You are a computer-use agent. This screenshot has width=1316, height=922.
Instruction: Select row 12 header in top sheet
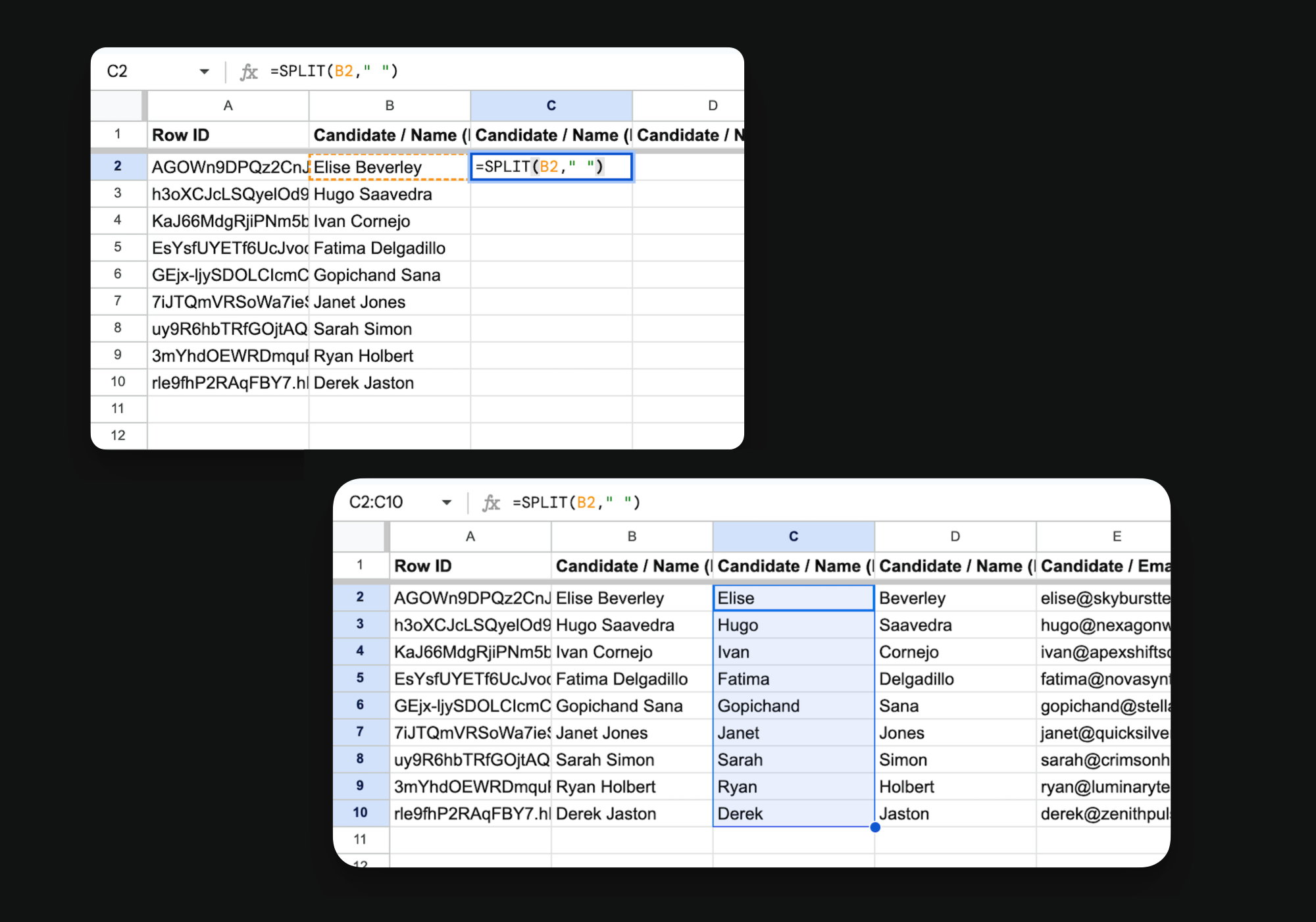[x=118, y=436]
